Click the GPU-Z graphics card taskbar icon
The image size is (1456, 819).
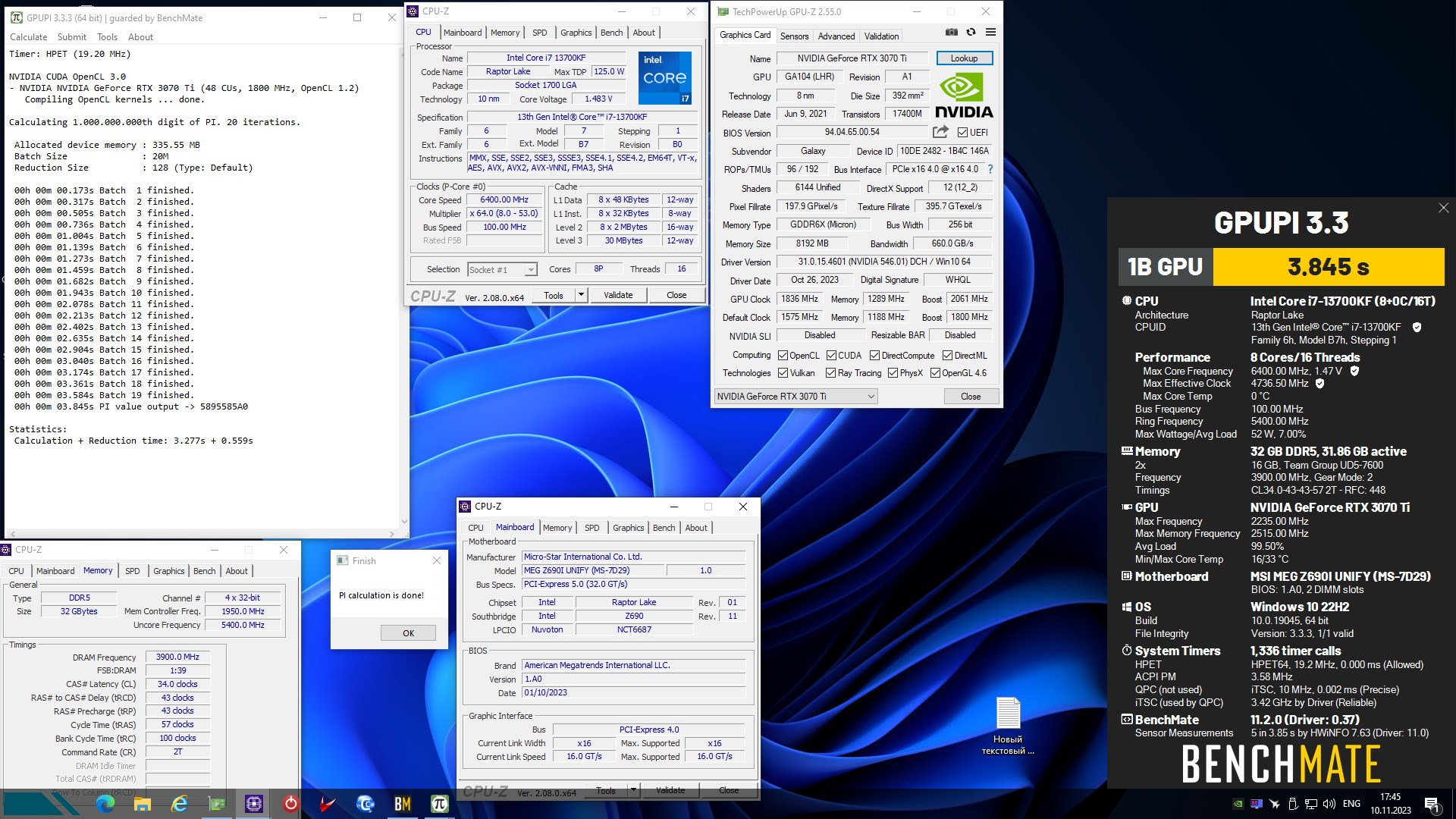[216, 804]
